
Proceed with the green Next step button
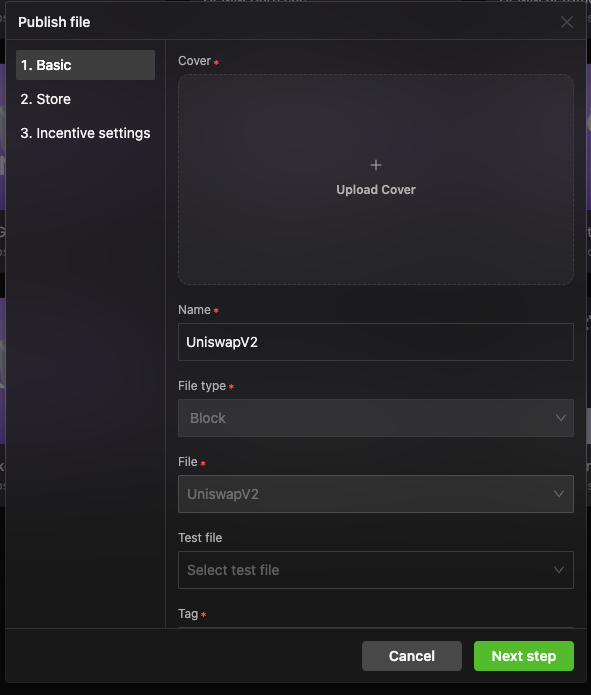524,656
